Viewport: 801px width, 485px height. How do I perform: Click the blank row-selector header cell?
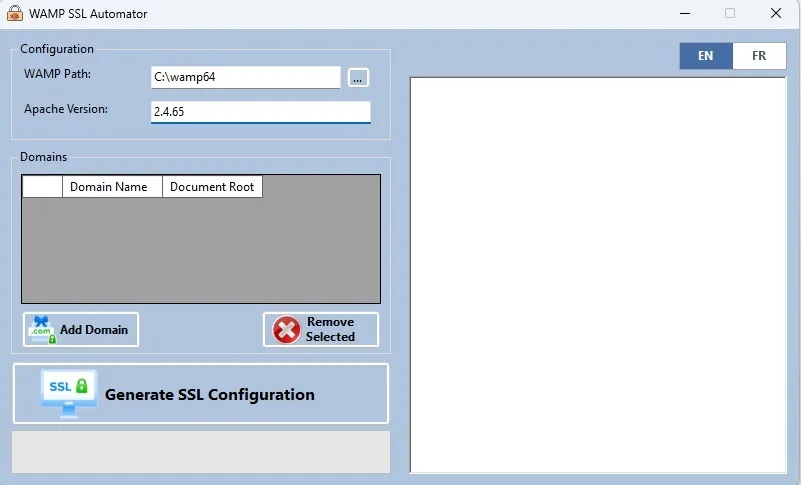pyautogui.click(x=42, y=187)
